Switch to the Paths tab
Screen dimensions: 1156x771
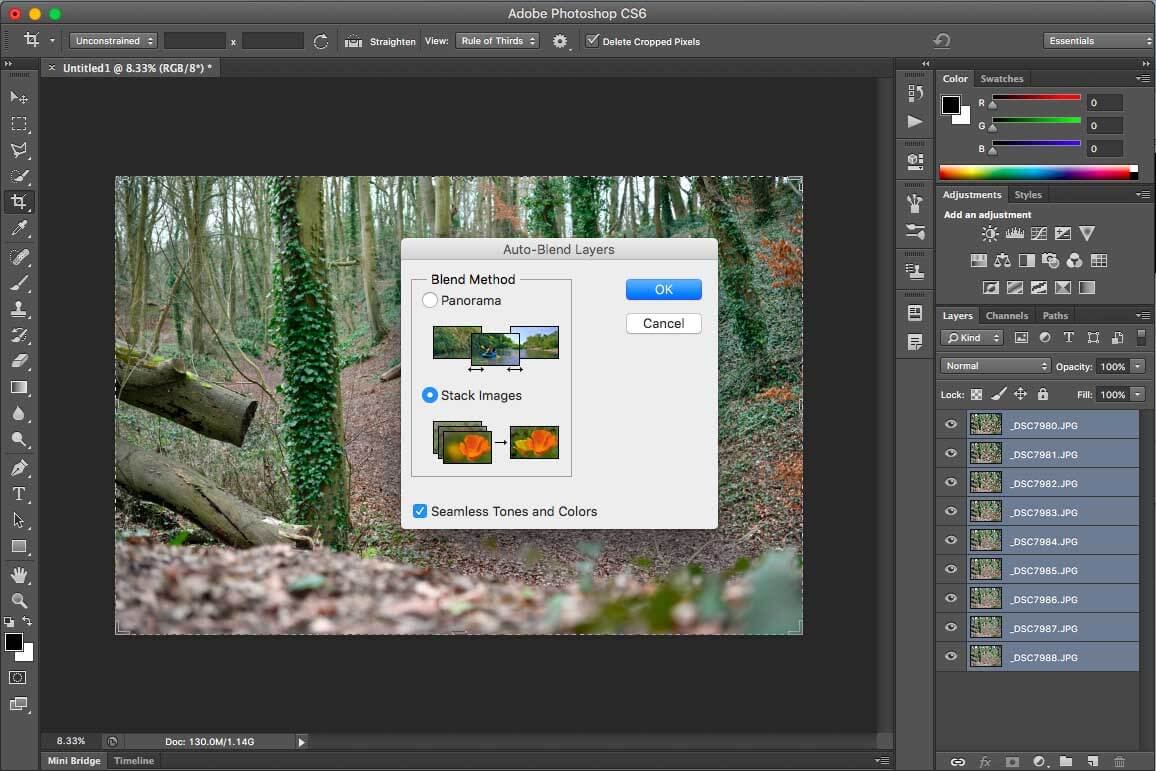pos(1055,315)
